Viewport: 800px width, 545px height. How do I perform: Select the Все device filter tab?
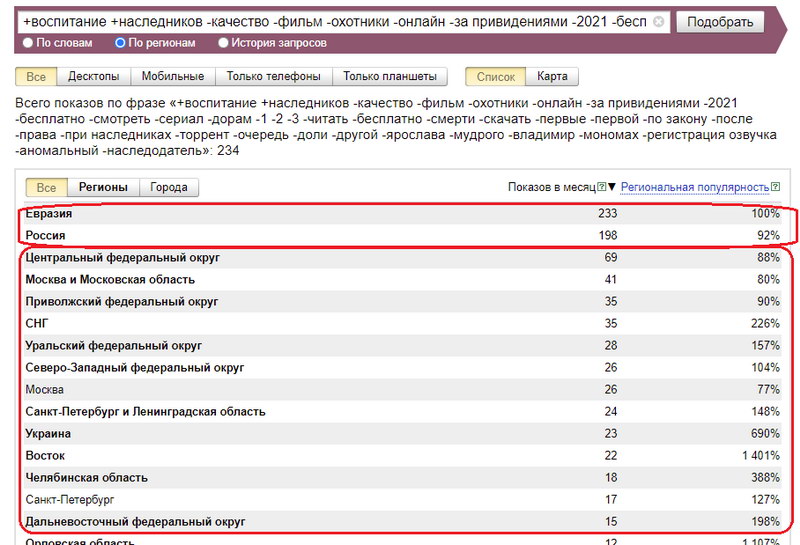36,76
